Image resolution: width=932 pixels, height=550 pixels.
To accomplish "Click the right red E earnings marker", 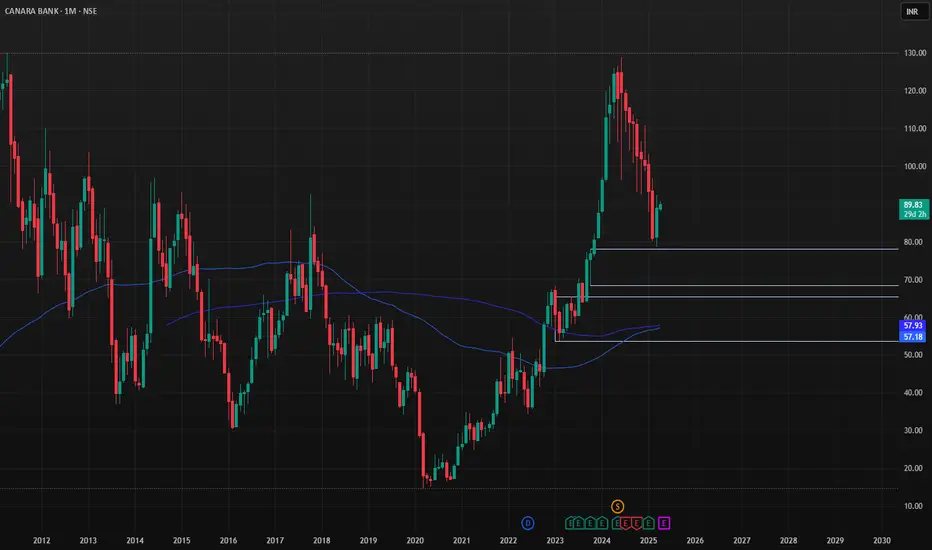I will (x=637, y=523).
